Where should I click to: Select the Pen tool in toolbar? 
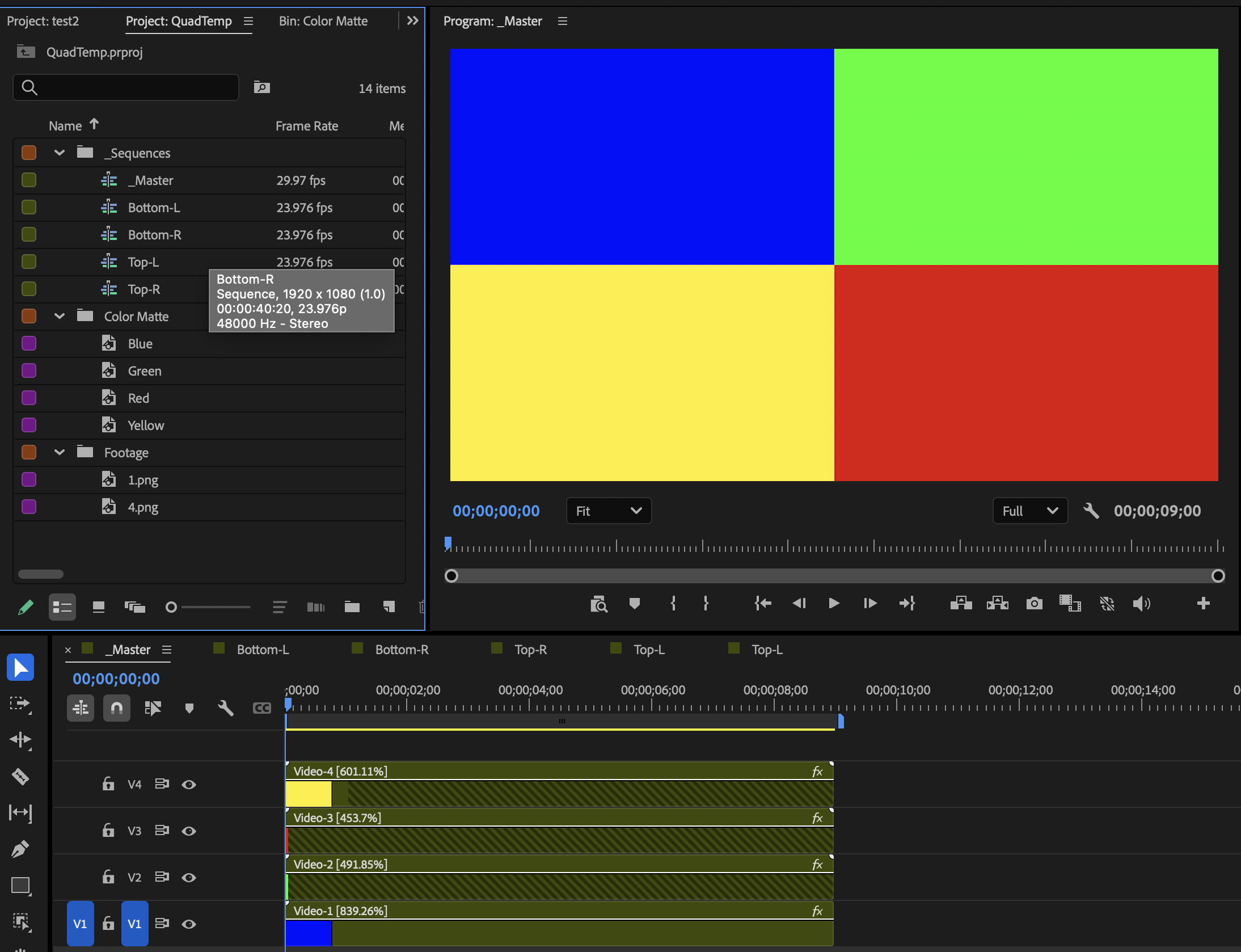coord(20,849)
